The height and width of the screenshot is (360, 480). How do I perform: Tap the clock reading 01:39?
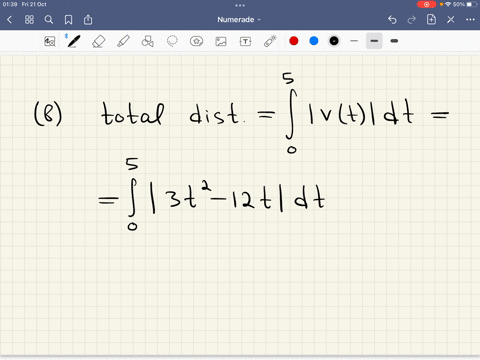pyautogui.click(x=10, y=4)
